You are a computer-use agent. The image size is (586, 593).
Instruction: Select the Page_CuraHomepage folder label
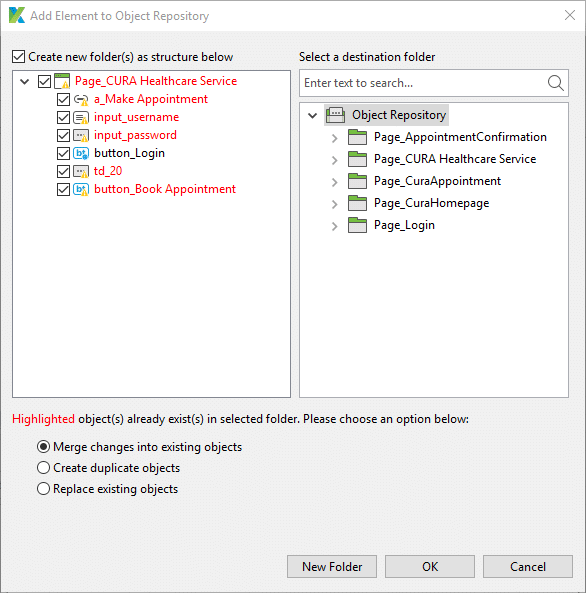tap(431, 203)
